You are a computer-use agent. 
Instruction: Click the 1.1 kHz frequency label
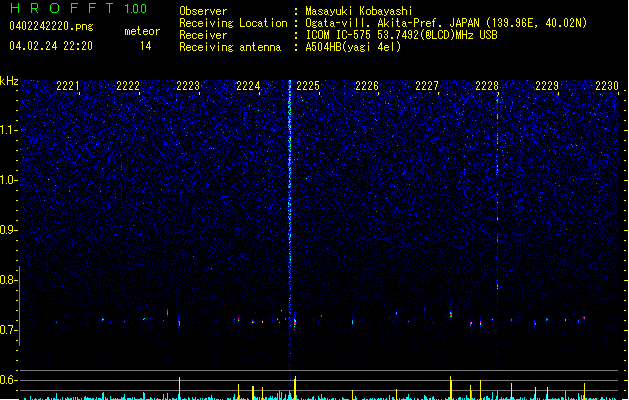pos(9,130)
